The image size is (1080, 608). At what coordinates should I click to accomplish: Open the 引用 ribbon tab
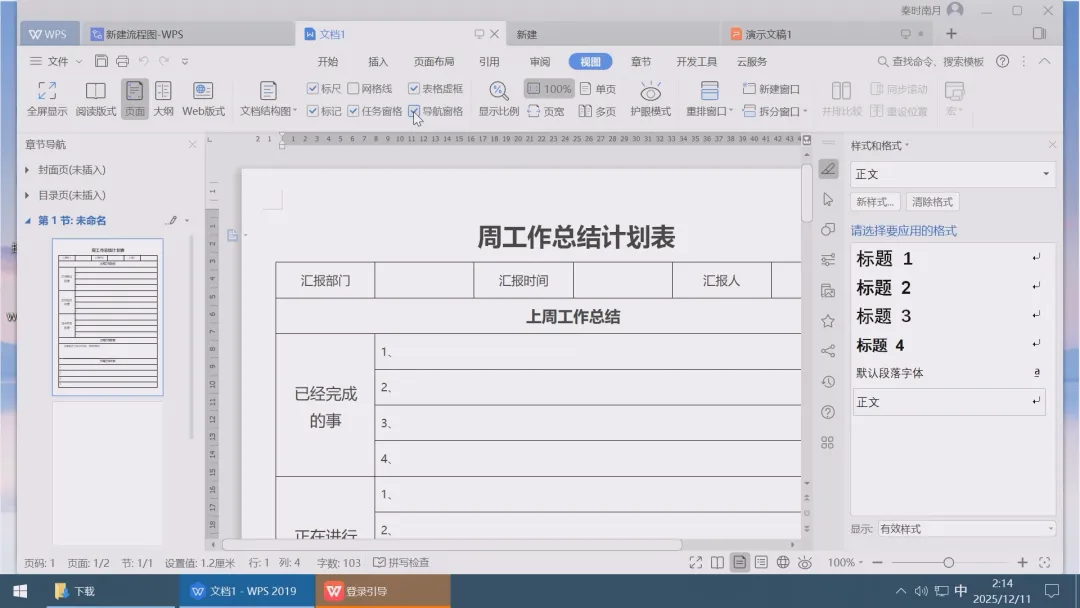tap(489, 61)
